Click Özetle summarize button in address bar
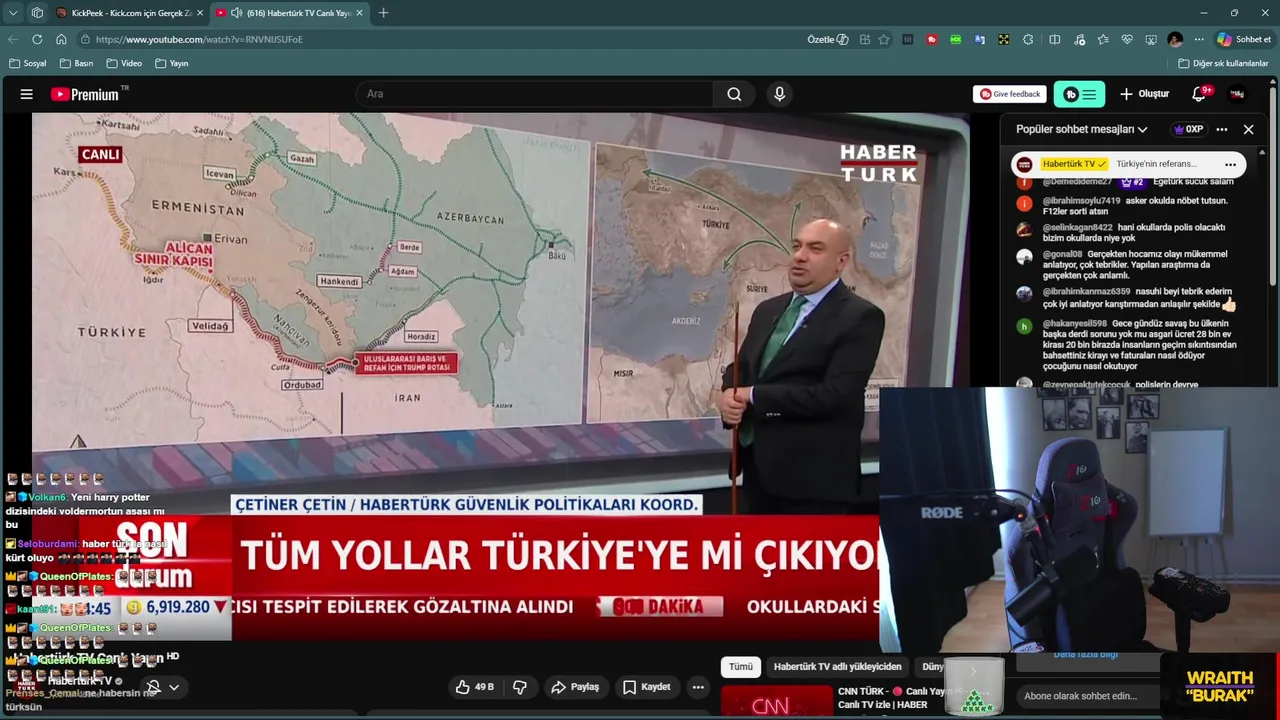Screen dimensions: 1280x720 coord(828,39)
